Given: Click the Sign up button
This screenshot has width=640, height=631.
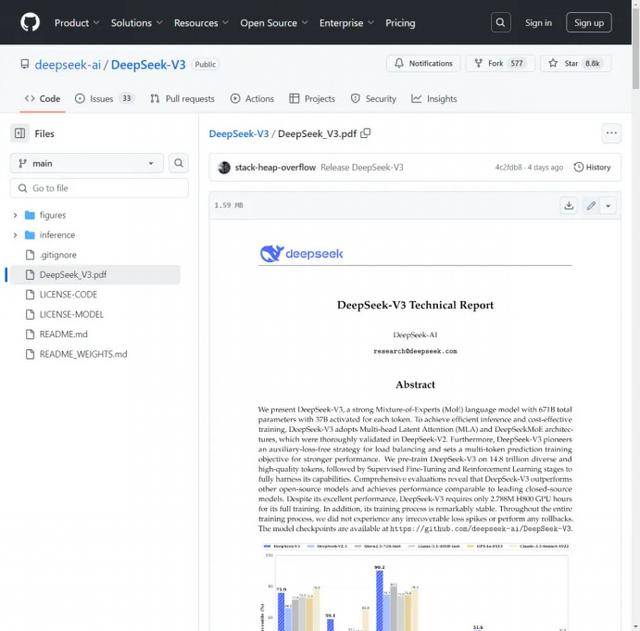Looking at the screenshot, I should (x=589, y=22).
